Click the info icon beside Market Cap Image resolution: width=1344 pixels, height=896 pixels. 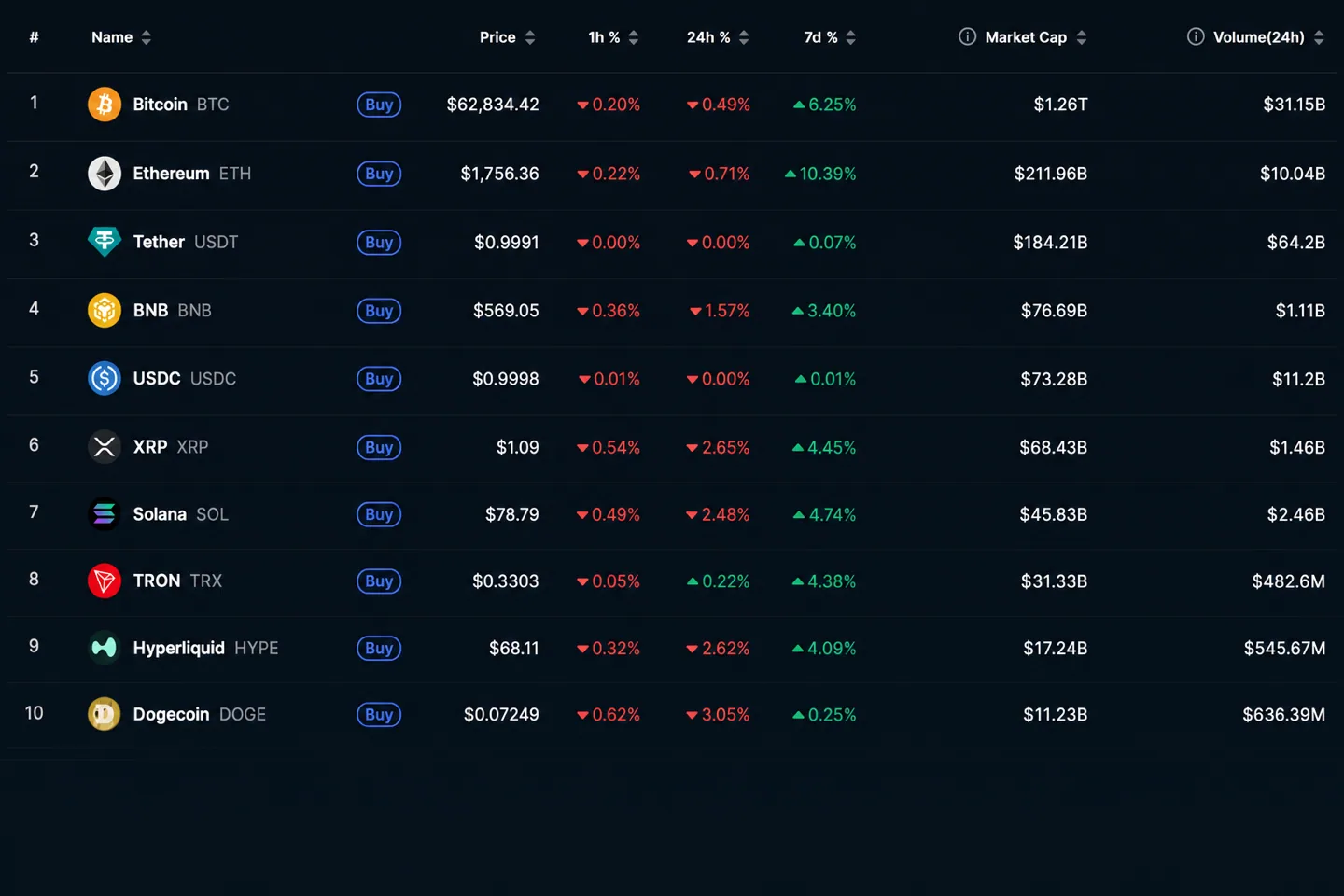968,36
